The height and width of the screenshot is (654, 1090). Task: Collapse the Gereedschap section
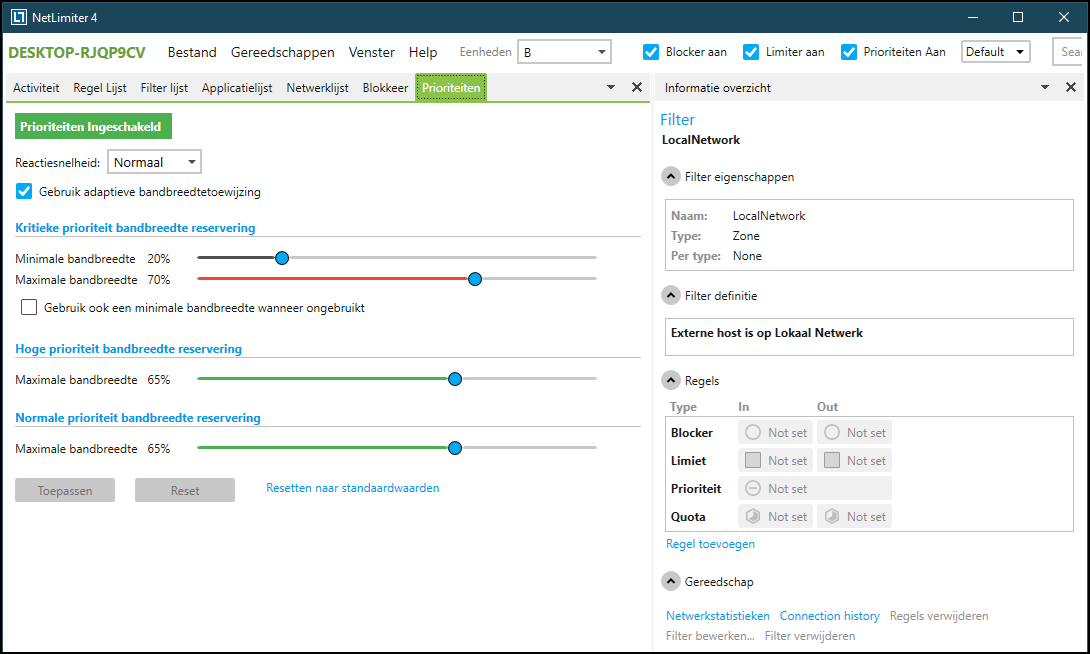coord(671,581)
